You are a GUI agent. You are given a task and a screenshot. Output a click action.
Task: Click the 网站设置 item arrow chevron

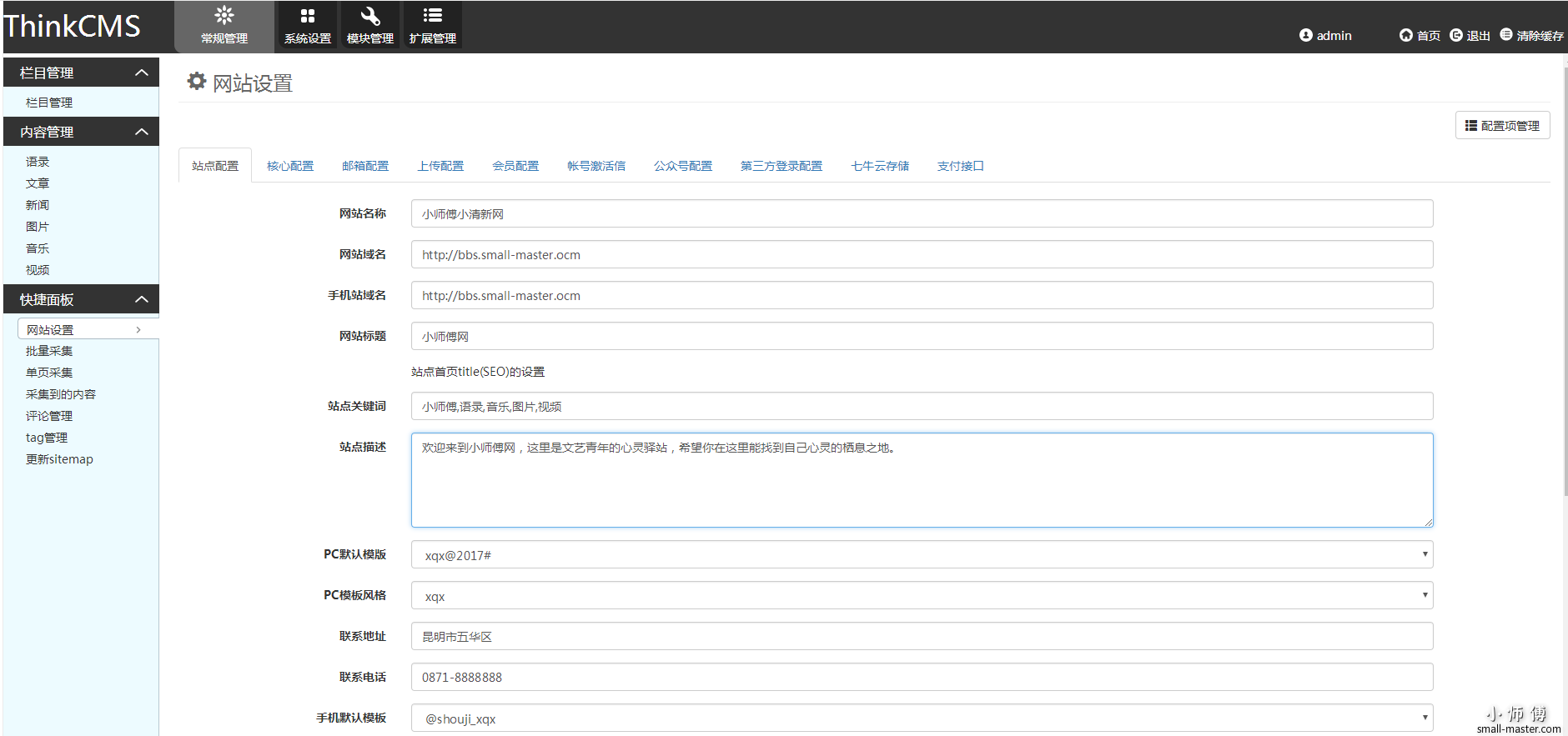click(x=138, y=330)
